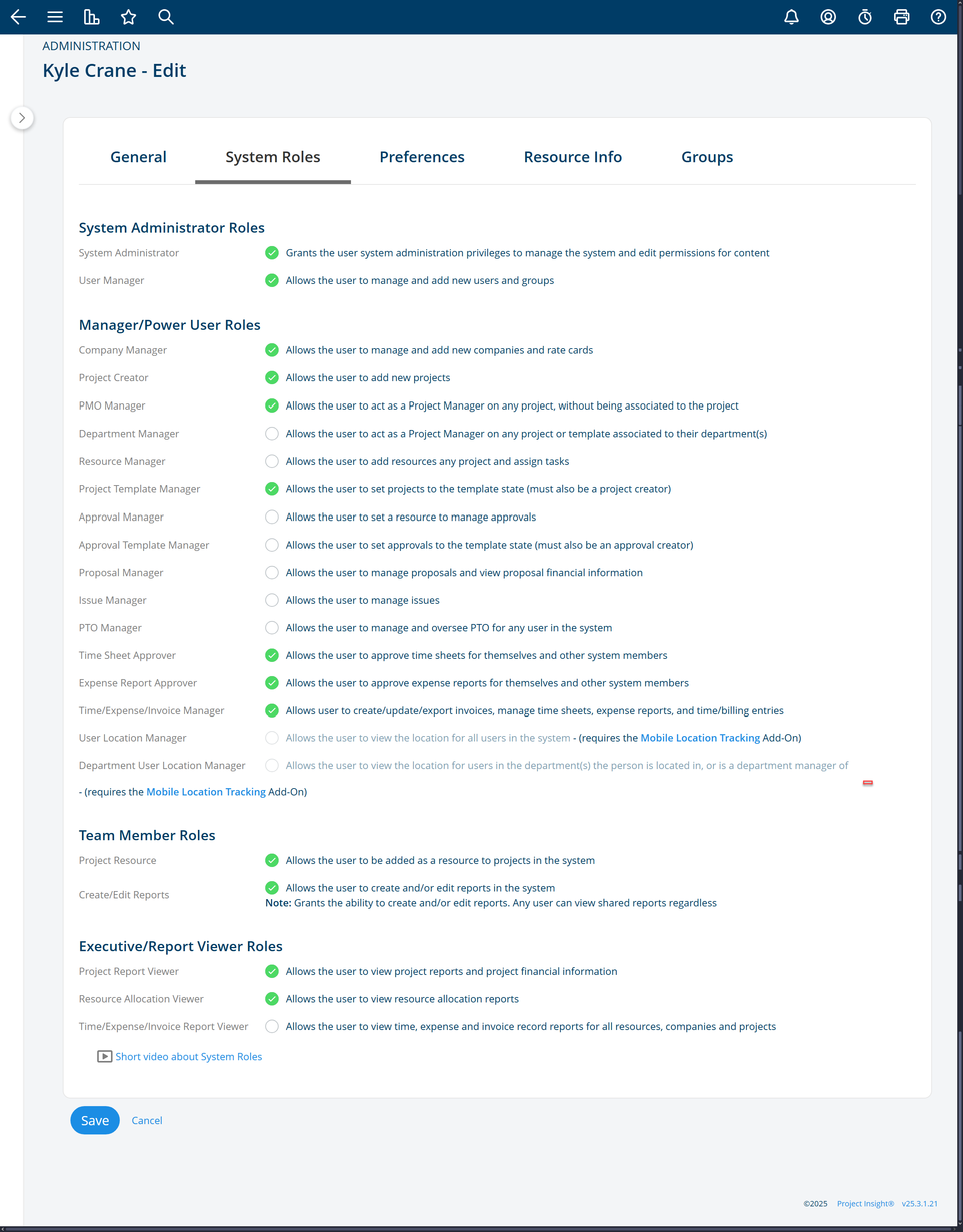Enable the PTO Manager role
Viewport: 963px width, 1232px height.
(272, 628)
